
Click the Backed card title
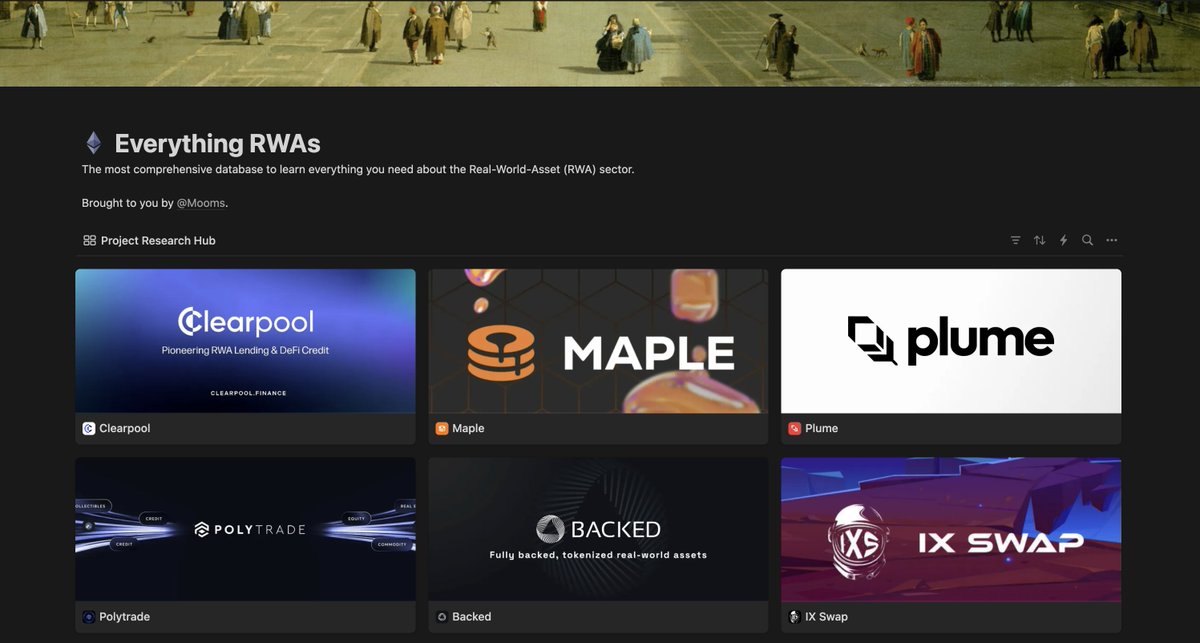(472, 617)
